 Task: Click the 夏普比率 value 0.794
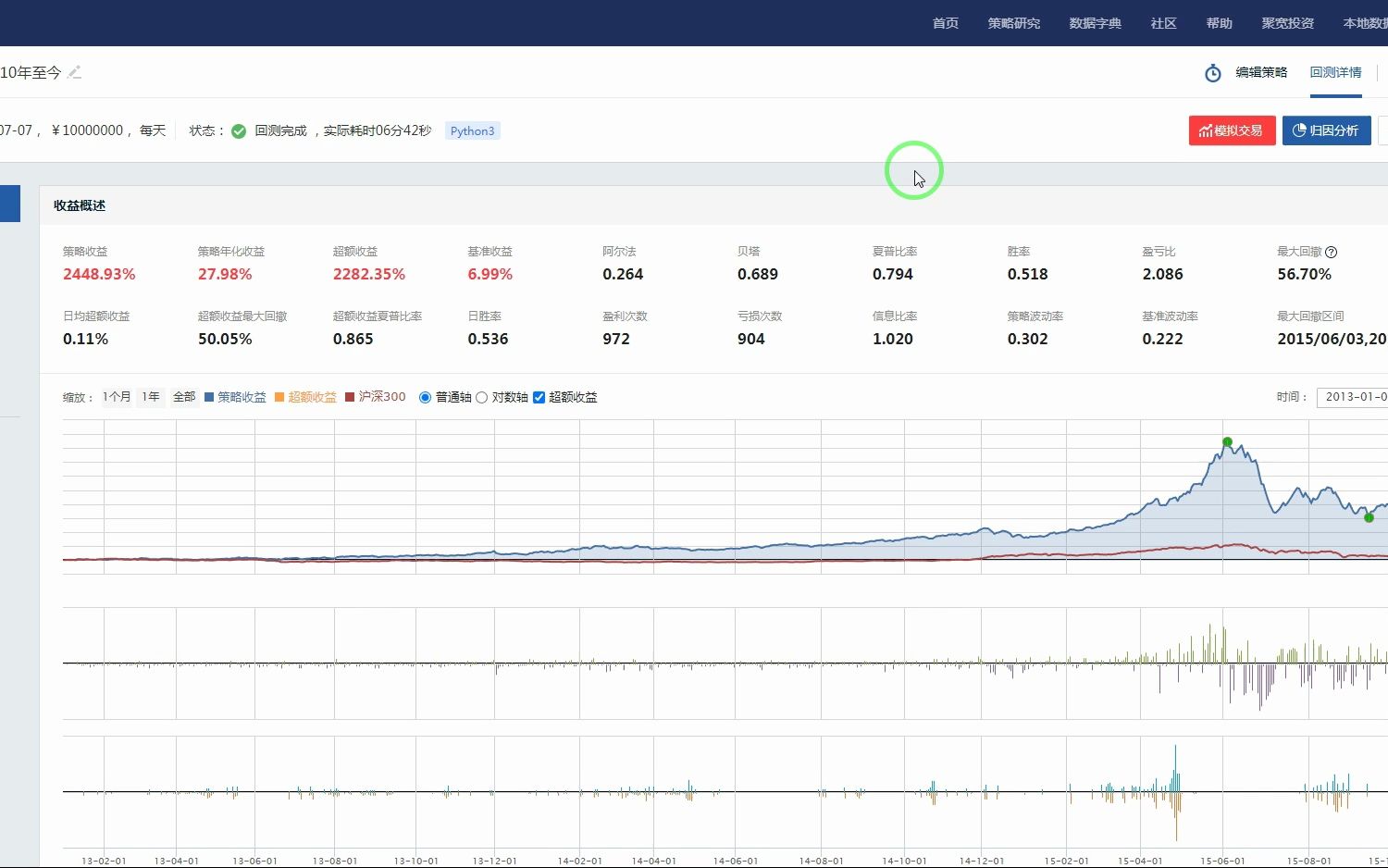[x=893, y=274]
